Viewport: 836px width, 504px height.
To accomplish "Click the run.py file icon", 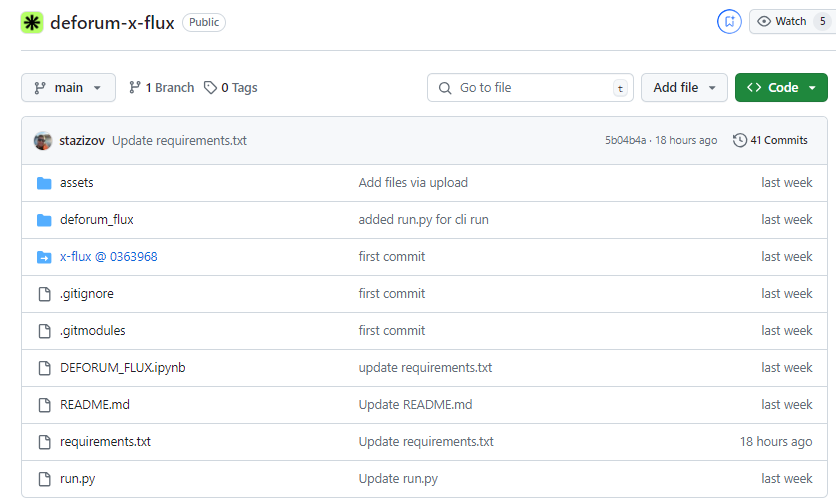I will tap(44, 479).
